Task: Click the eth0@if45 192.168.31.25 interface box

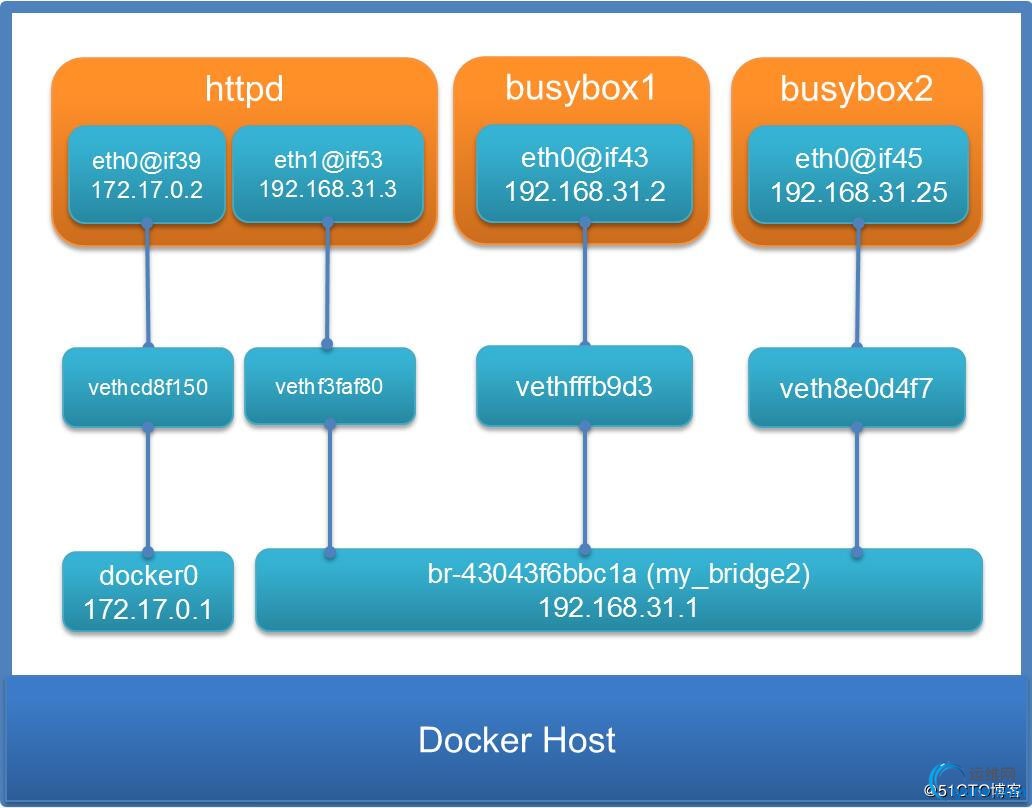Action: (858, 175)
